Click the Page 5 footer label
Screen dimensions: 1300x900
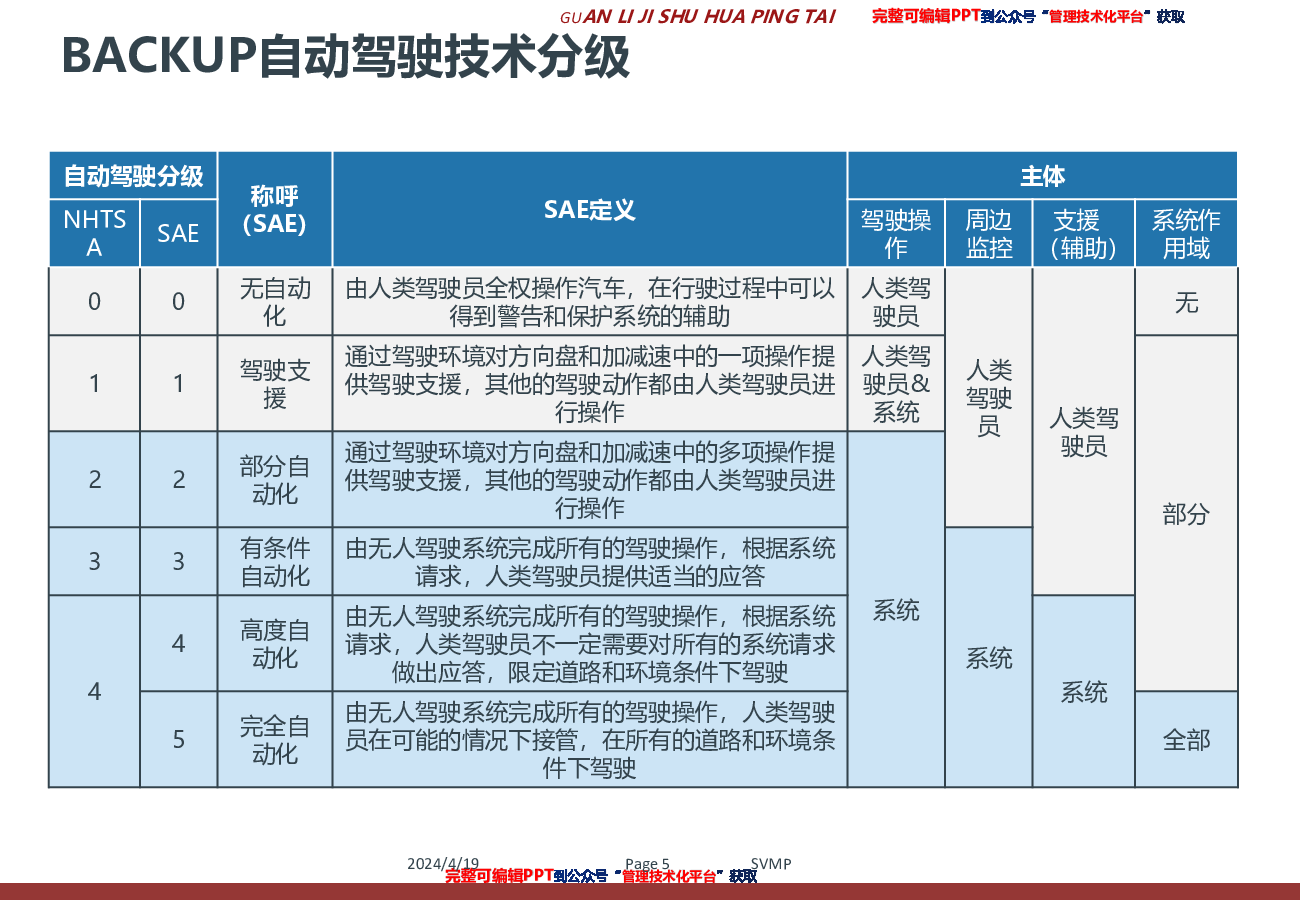tap(647, 863)
